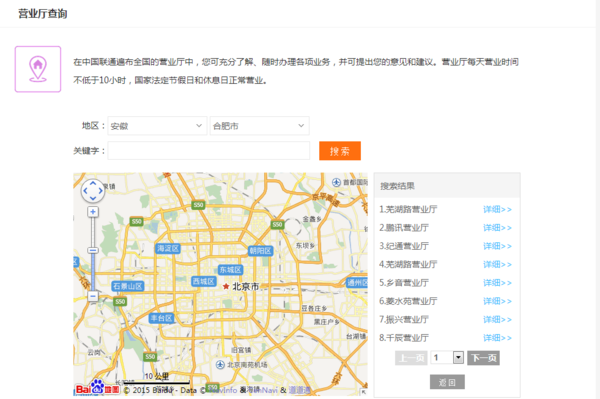Click the 东城区 district label on map
Viewport: 600px width, 399px height.
(230, 270)
